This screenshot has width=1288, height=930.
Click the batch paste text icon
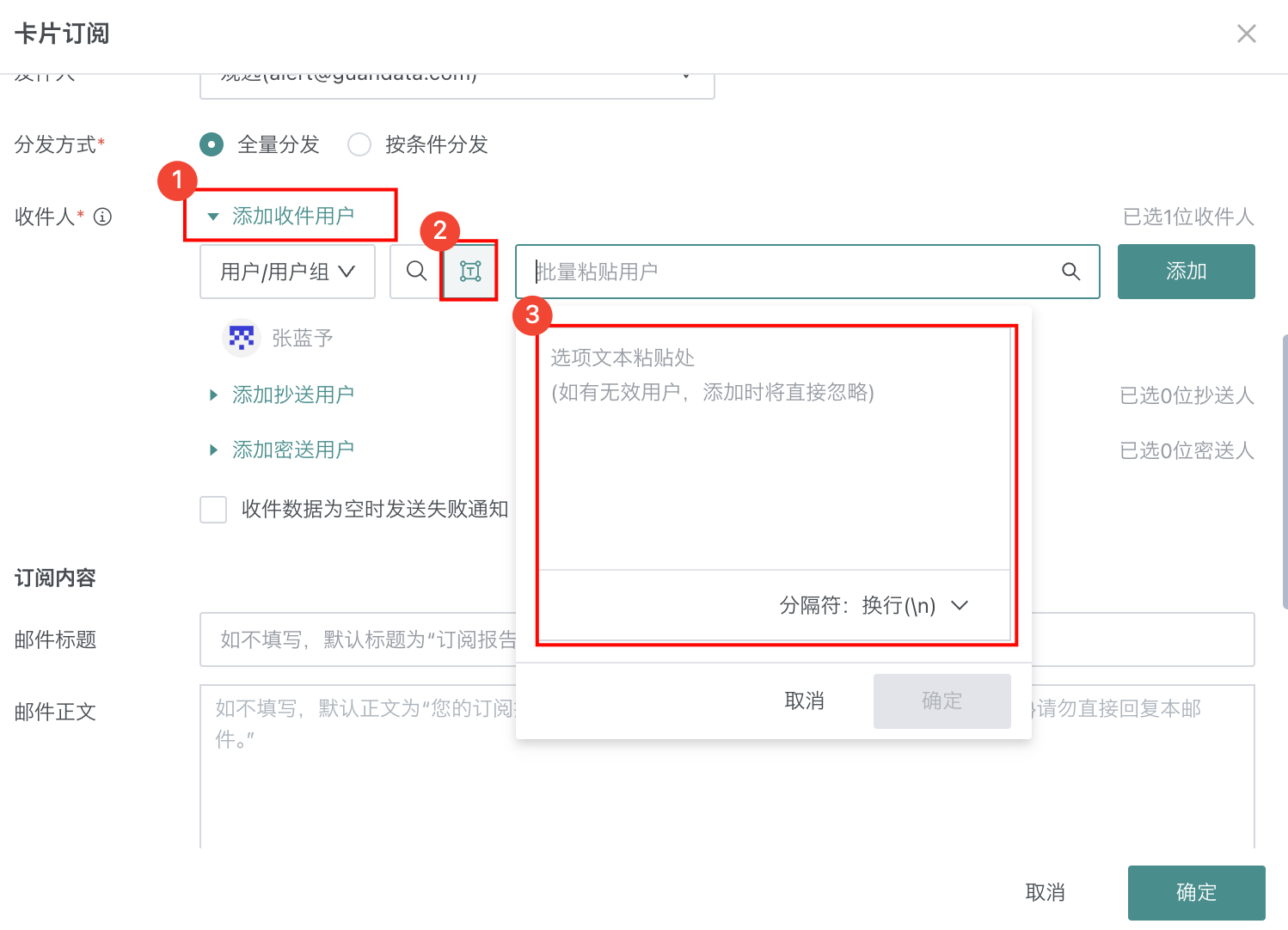[x=469, y=272]
